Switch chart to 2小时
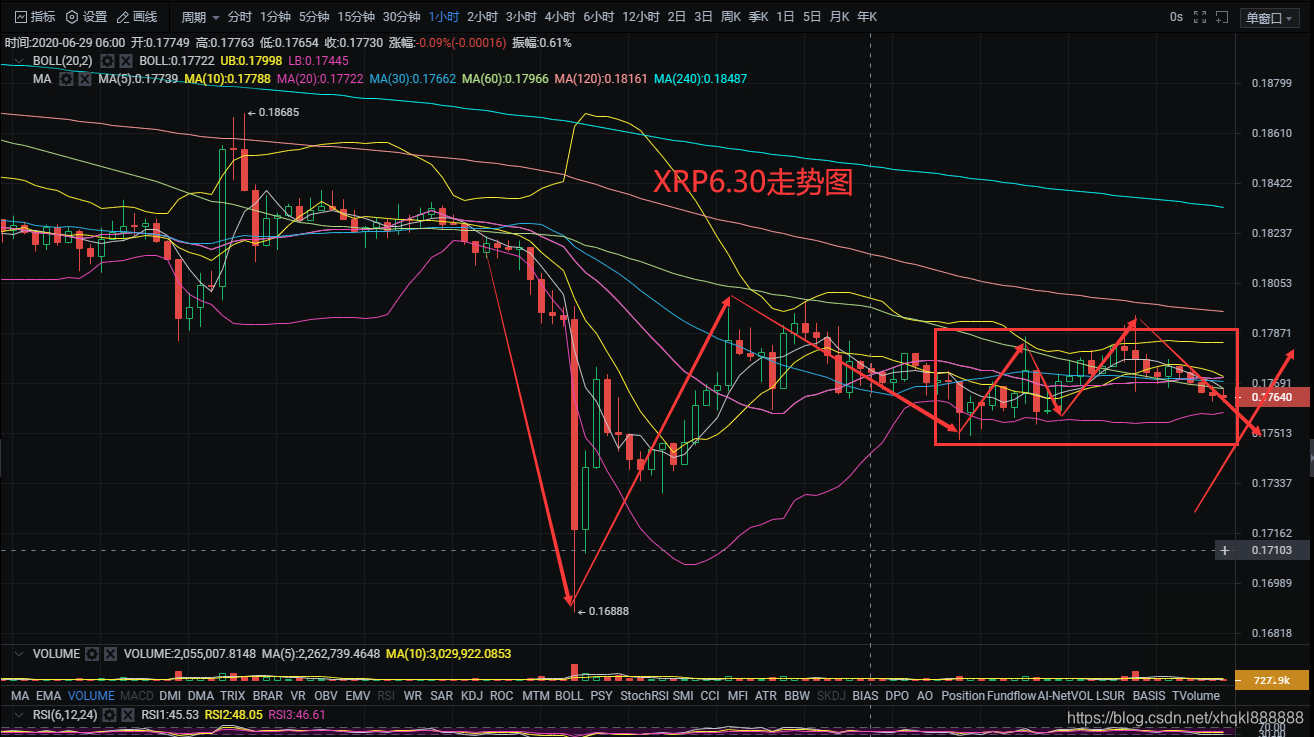Screen dimensions: 1314x737 [x=482, y=17]
